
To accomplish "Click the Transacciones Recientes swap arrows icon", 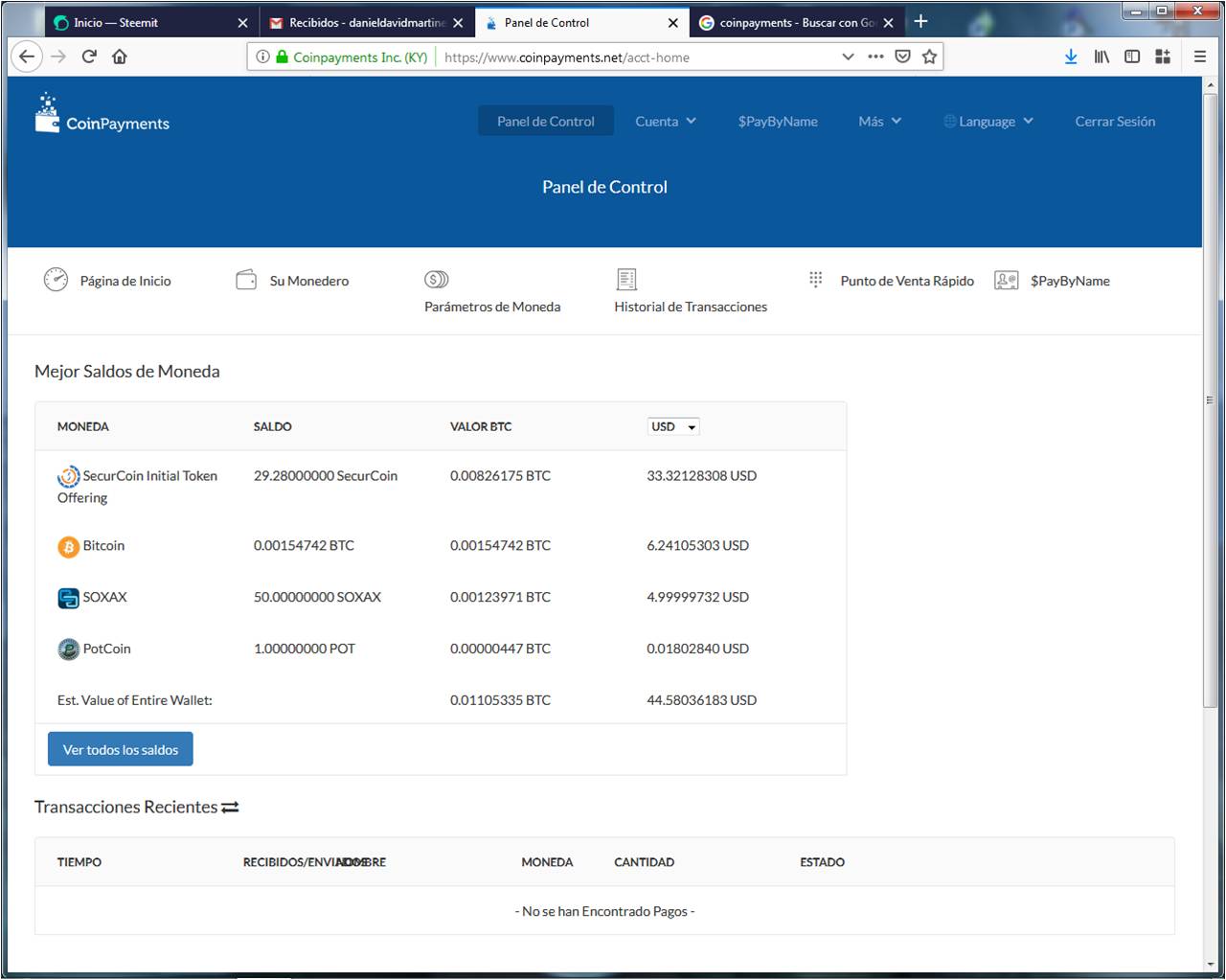I will [230, 808].
